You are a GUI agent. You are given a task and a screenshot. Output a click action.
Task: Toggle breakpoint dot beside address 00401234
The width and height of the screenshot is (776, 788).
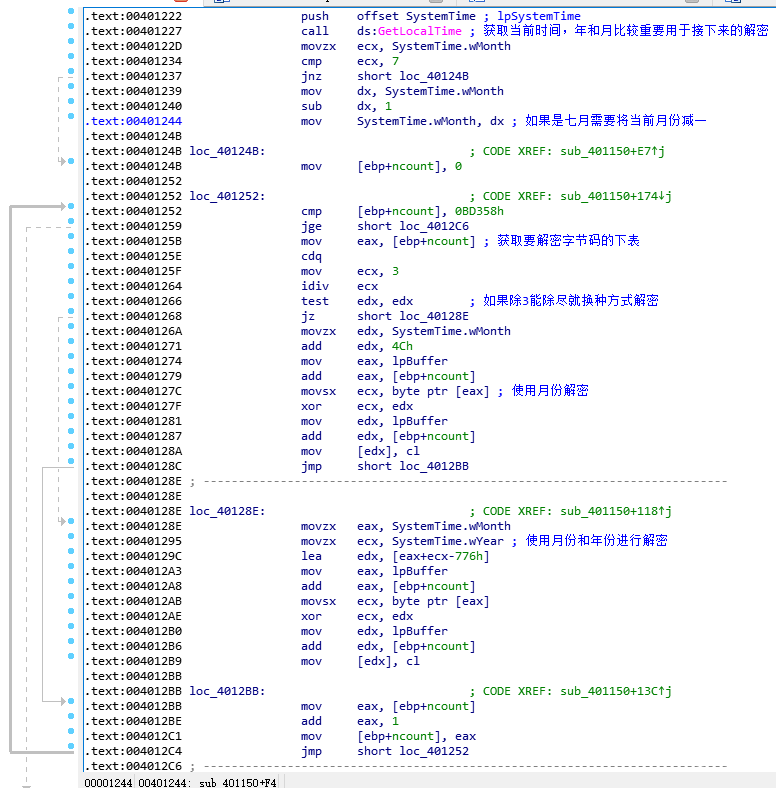[71, 56]
